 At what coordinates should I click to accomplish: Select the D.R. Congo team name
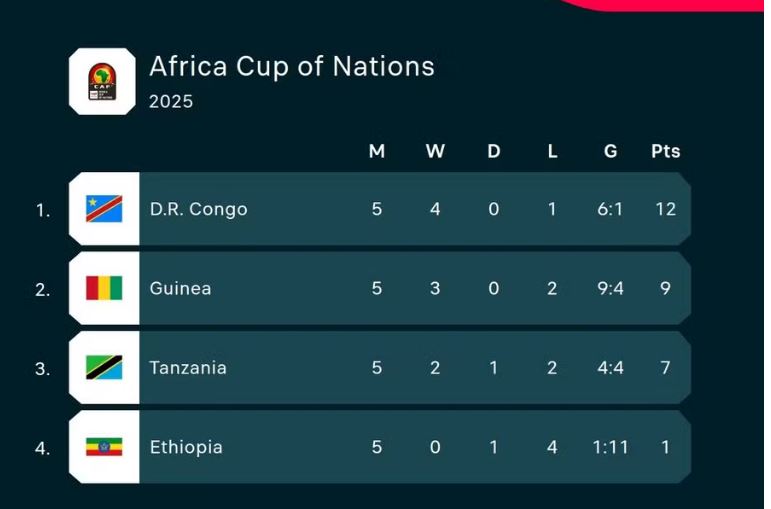(198, 209)
